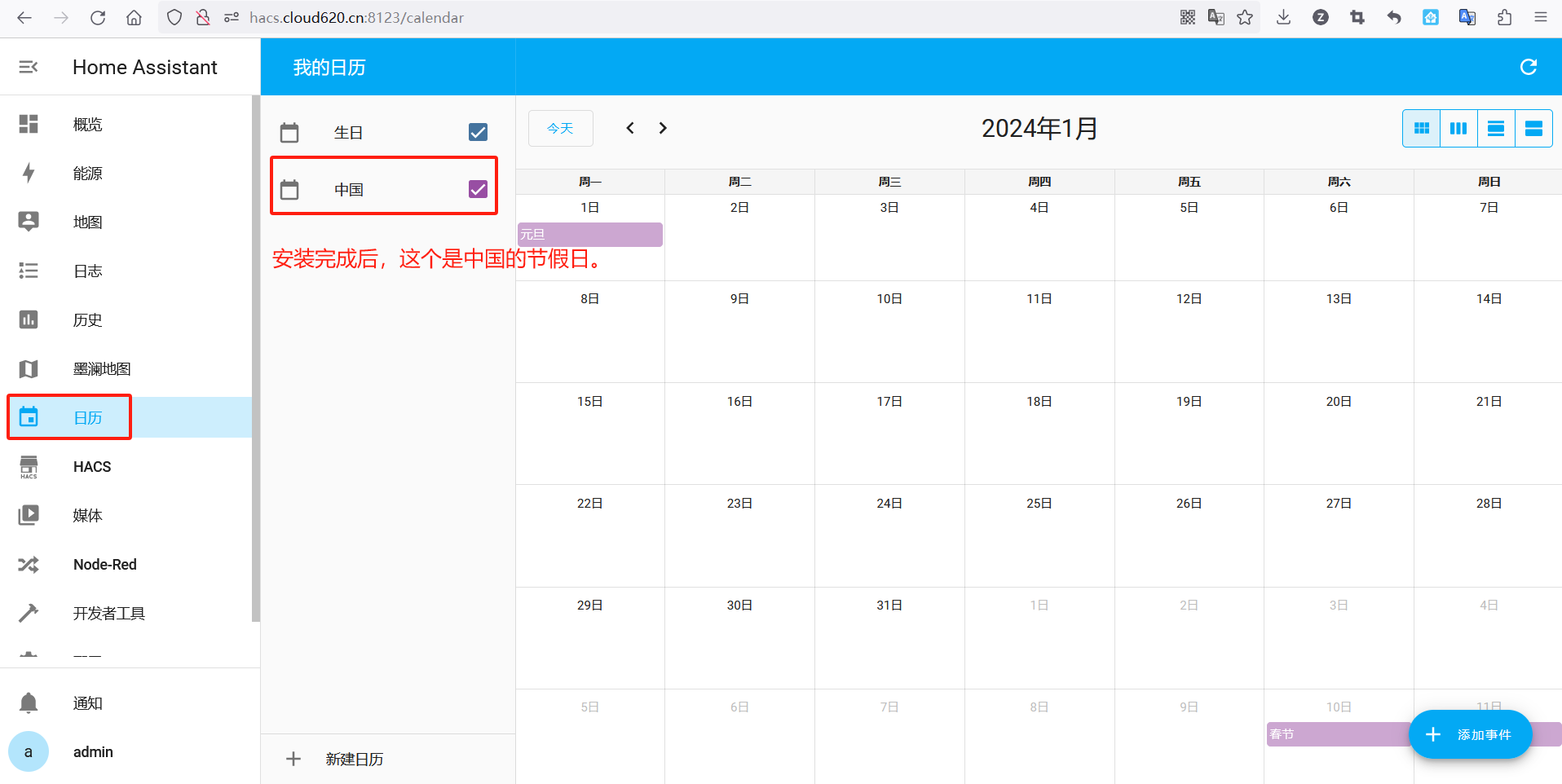Viewport: 1562px width, 784px height.
Task: Click 新建日历 to create a calendar
Action: 354,759
